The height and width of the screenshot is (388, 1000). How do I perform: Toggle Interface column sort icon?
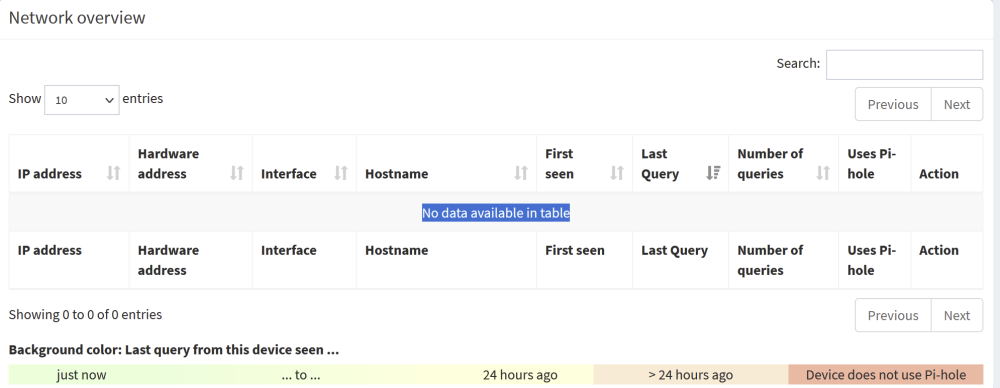point(341,173)
